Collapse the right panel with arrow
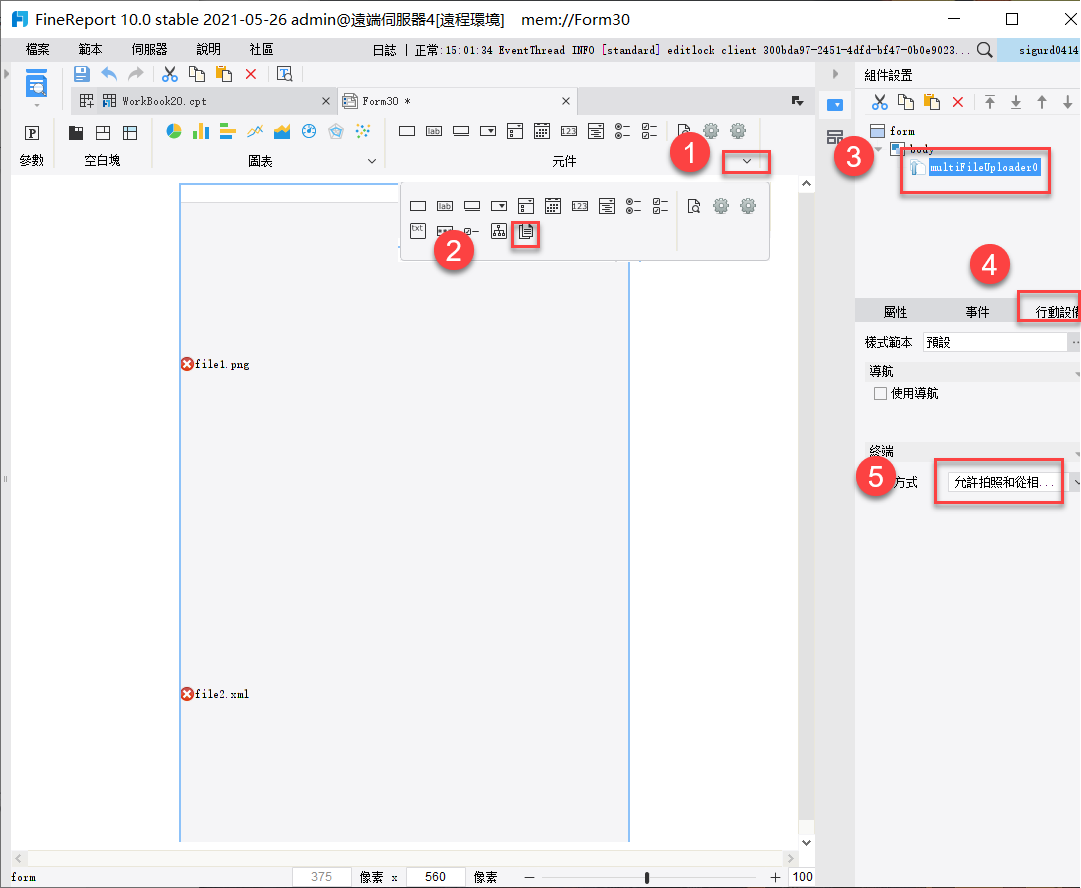The image size is (1081, 888). pos(835,74)
